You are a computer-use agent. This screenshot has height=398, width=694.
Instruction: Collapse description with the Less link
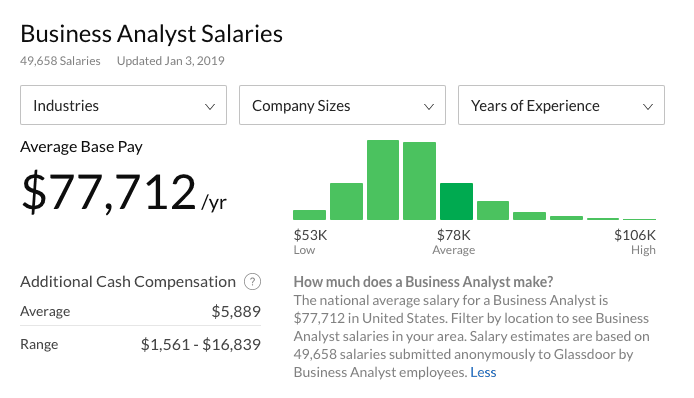[483, 372]
